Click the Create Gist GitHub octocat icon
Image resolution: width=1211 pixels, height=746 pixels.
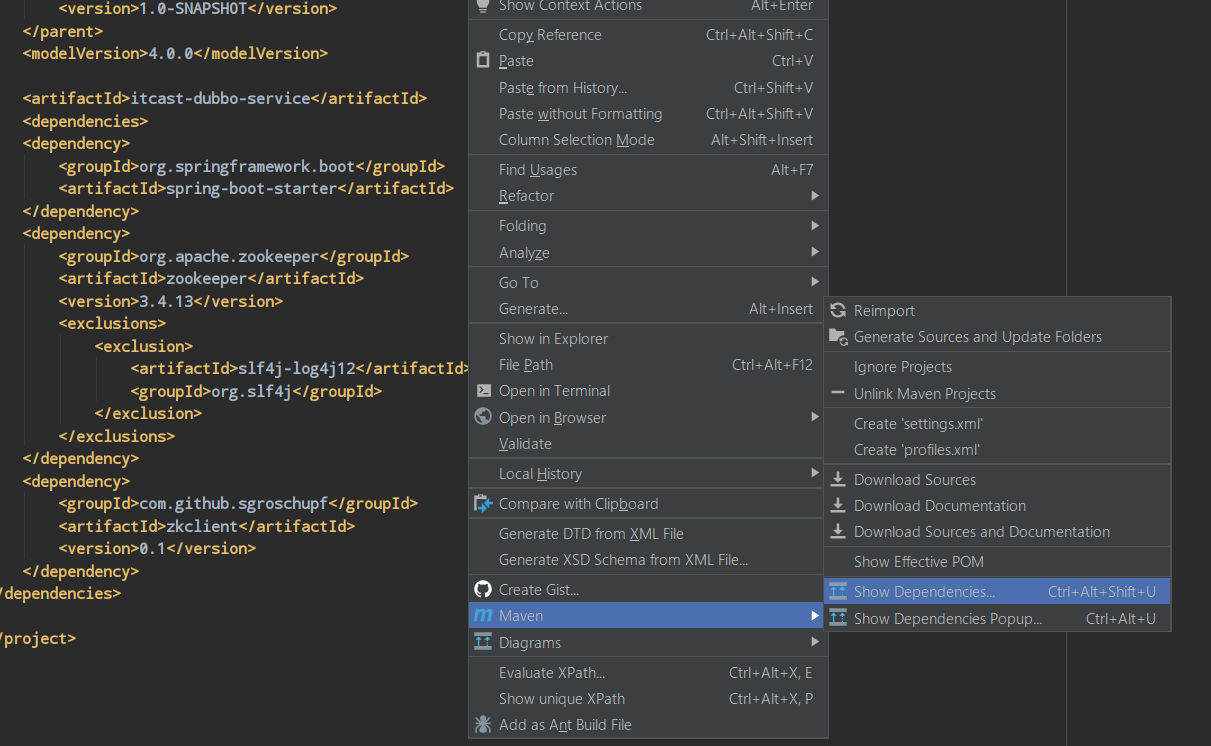click(x=484, y=589)
